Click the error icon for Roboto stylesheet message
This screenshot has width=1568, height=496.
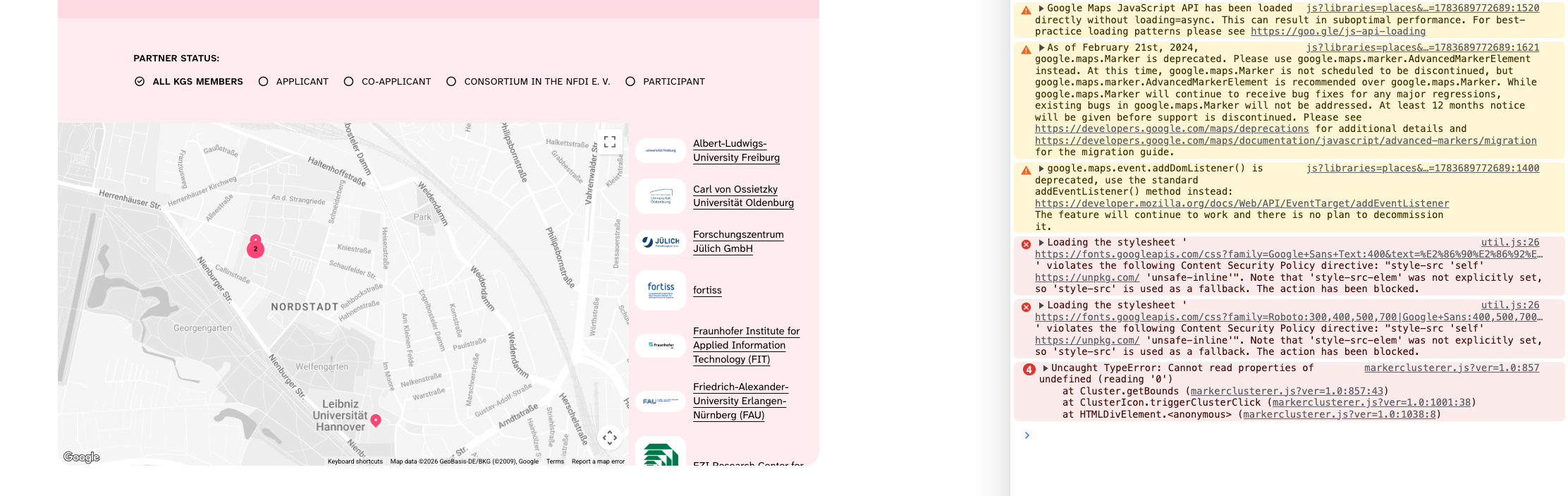[1026, 307]
